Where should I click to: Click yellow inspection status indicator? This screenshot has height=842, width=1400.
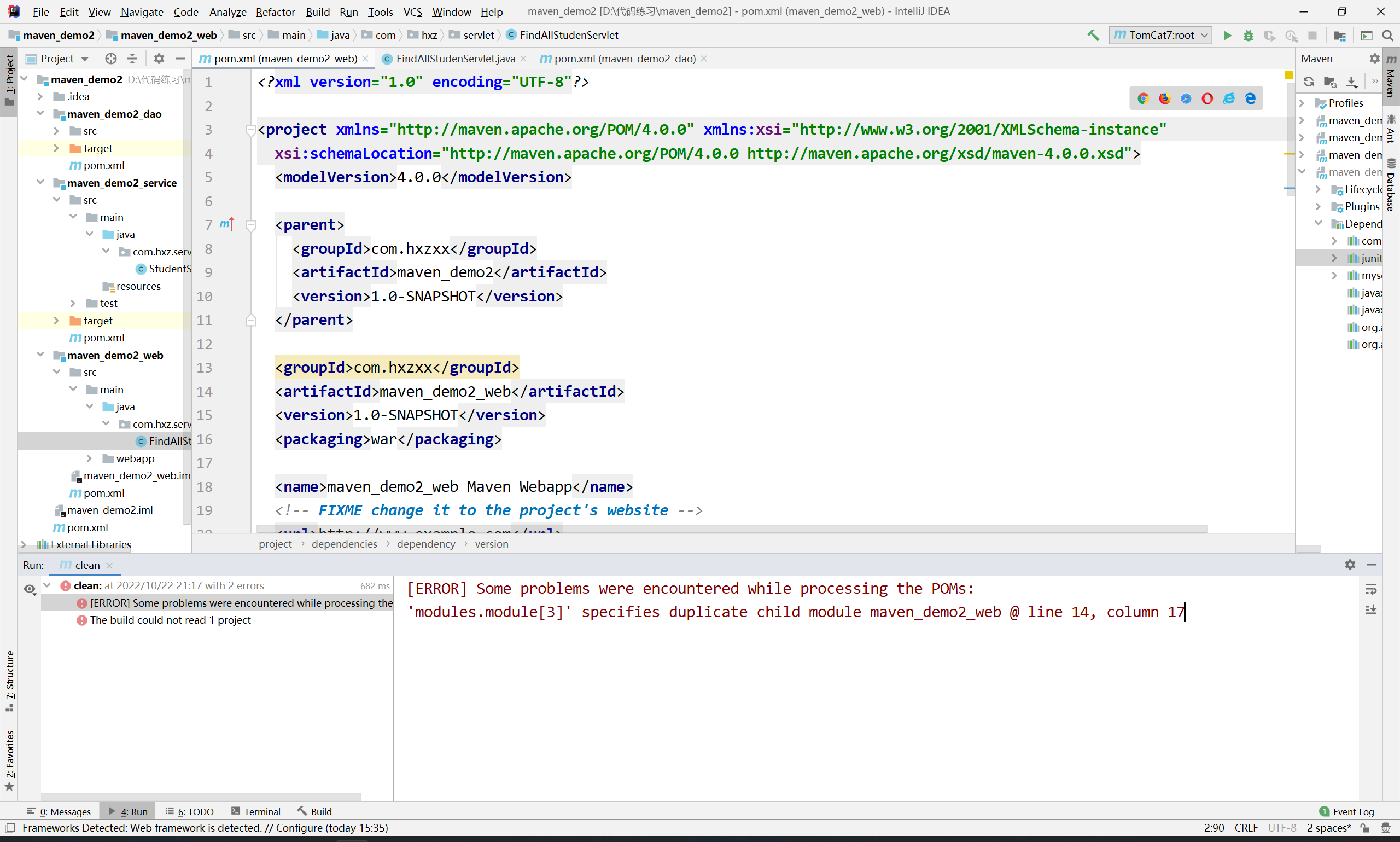tap(1289, 76)
